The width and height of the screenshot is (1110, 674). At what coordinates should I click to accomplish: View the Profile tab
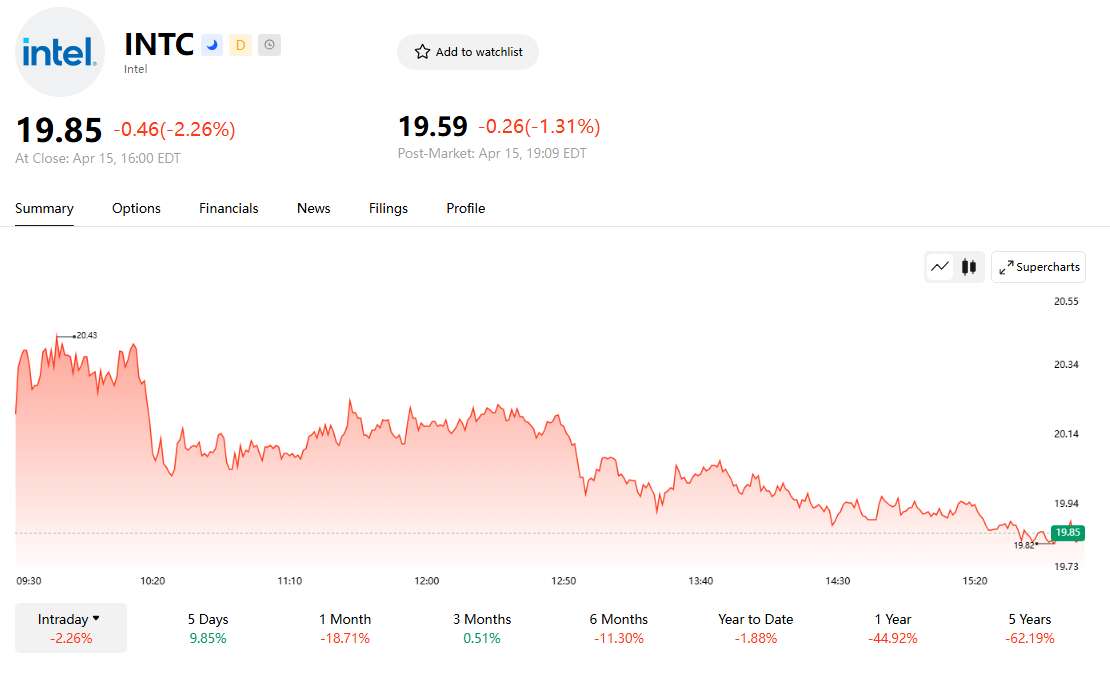pos(465,208)
